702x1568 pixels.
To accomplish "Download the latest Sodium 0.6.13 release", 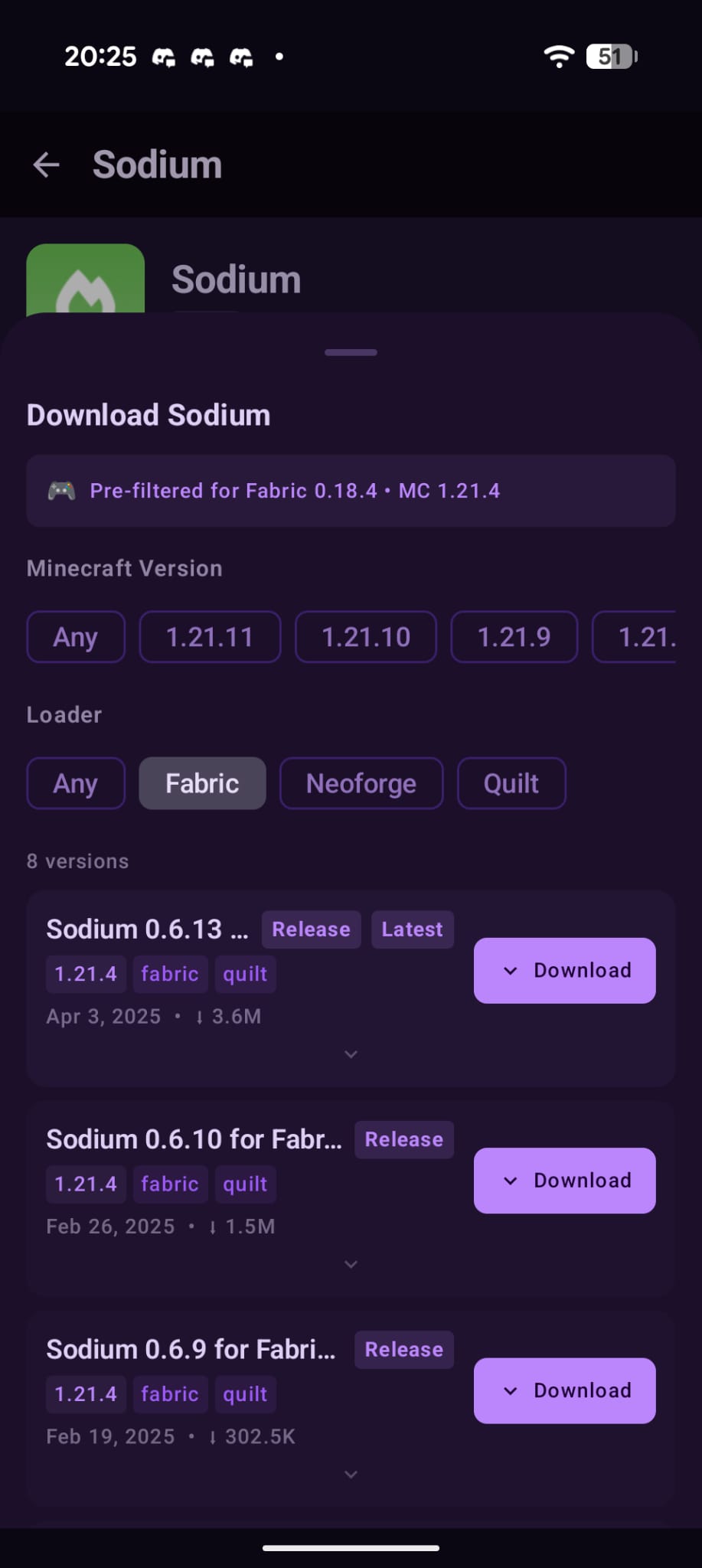I will pyautogui.click(x=564, y=970).
